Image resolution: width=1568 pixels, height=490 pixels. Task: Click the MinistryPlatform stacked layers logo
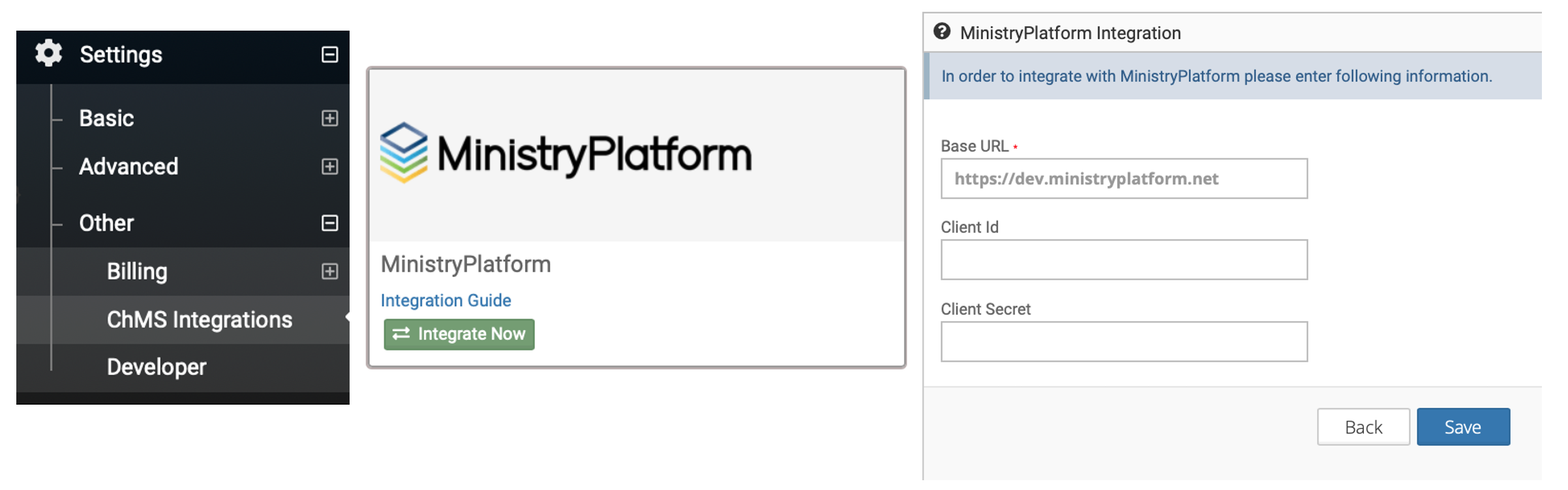coord(404,152)
